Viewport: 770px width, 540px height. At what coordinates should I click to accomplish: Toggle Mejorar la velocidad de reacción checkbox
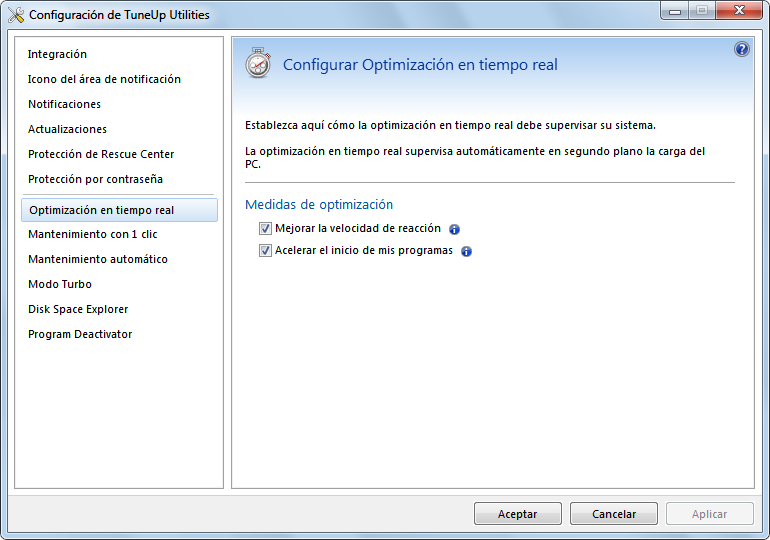tap(265, 228)
